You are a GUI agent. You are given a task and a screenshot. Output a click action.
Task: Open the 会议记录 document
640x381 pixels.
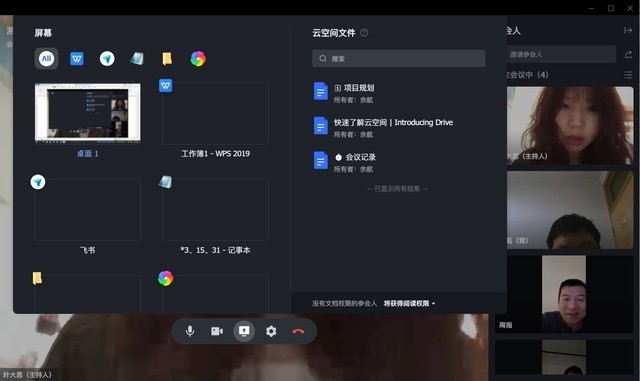pyautogui.click(x=399, y=163)
